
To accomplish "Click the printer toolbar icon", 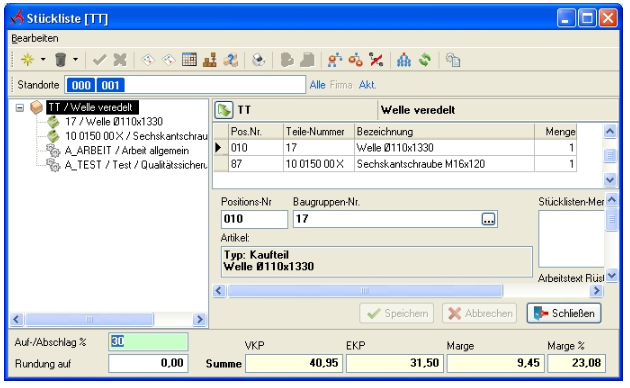I will pyautogui.click(x=259, y=60).
